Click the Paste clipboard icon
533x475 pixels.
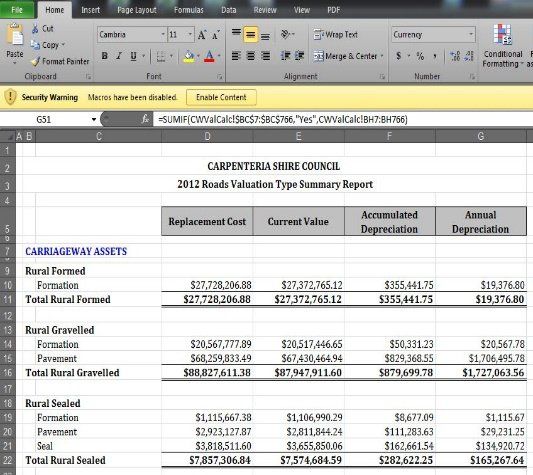[x=15, y=35]
